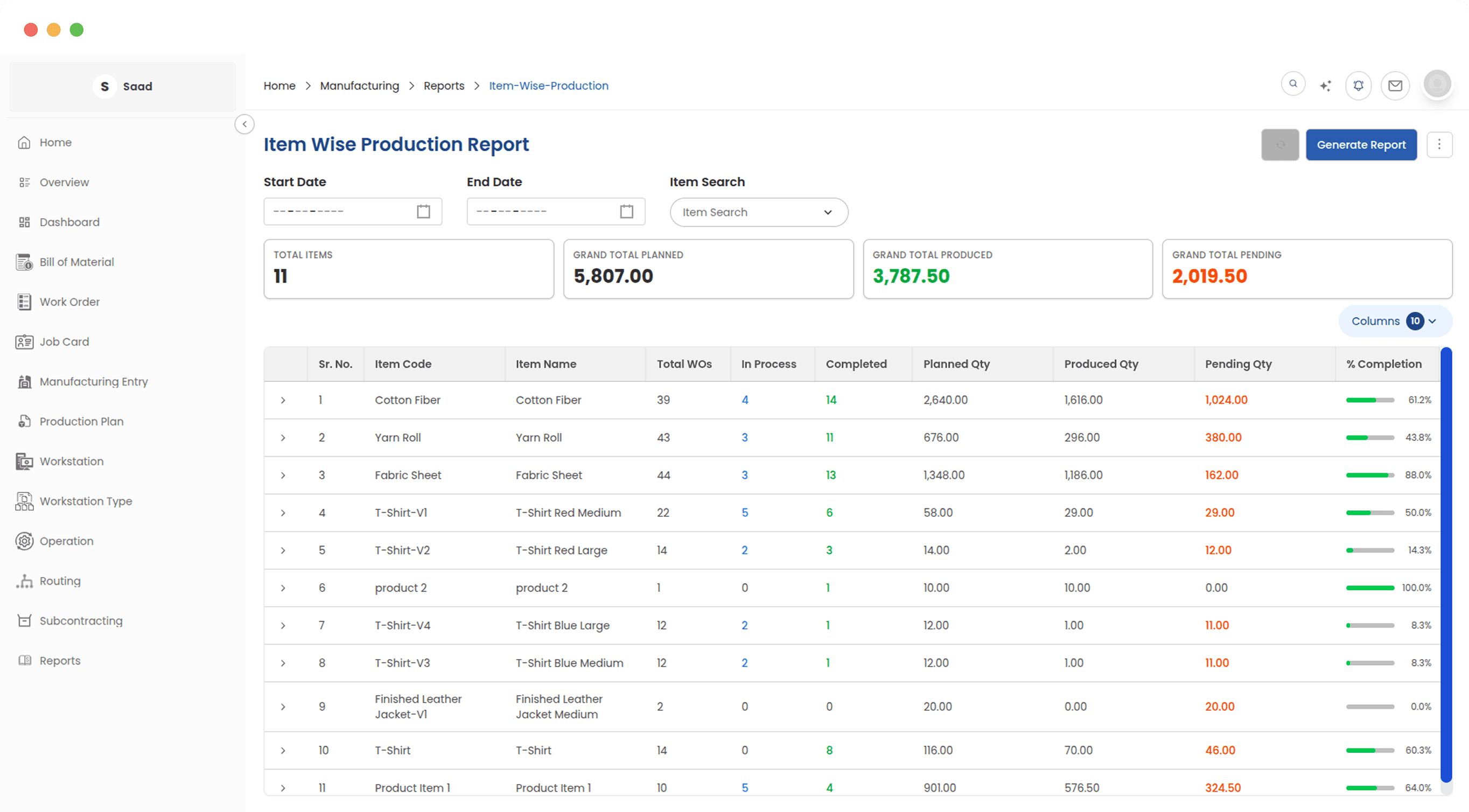This screenshot has width=1469, height=812.
Task: Open the Production Plan section
Action: coord(81,421)
